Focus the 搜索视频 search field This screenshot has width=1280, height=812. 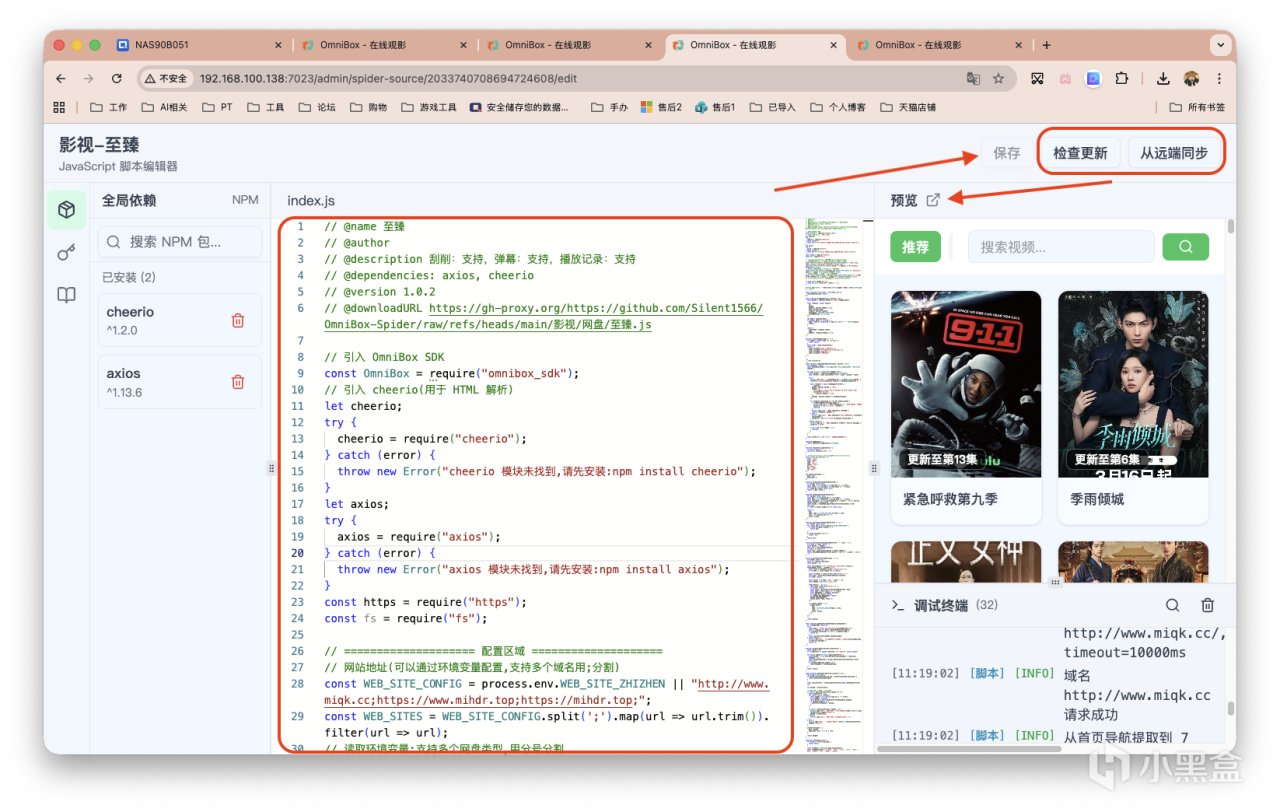tap(1061, 247)
